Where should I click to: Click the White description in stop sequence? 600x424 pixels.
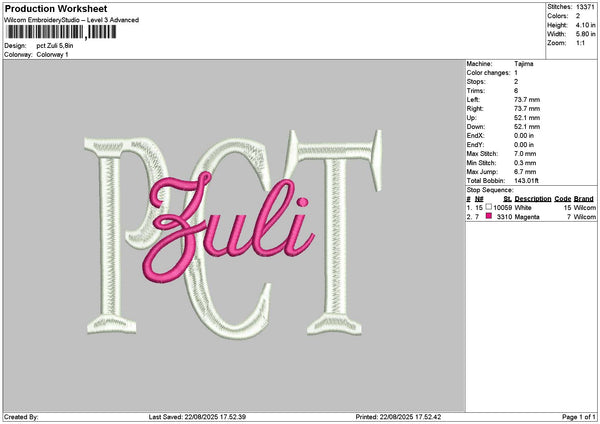coord(523,208)
